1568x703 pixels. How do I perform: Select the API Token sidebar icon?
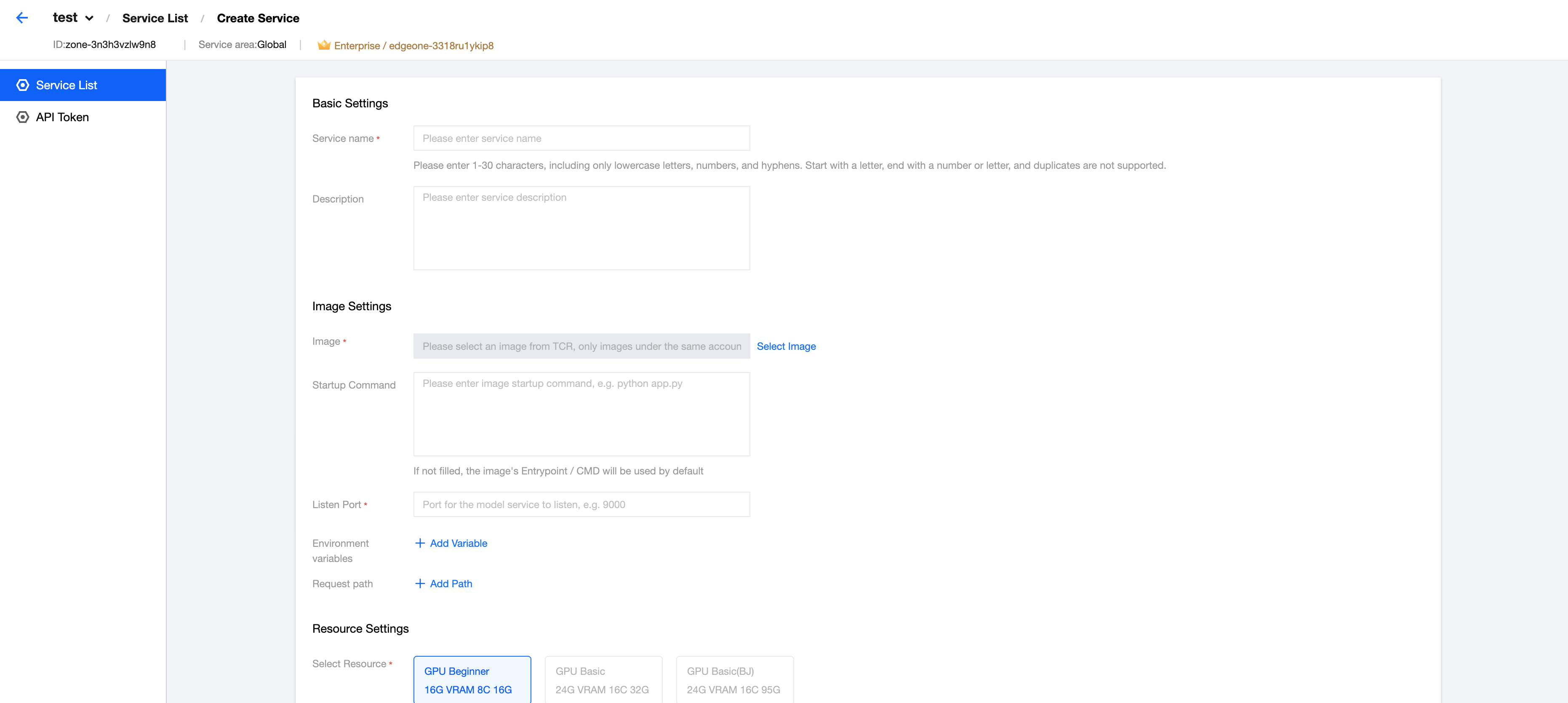coord(22,116)
